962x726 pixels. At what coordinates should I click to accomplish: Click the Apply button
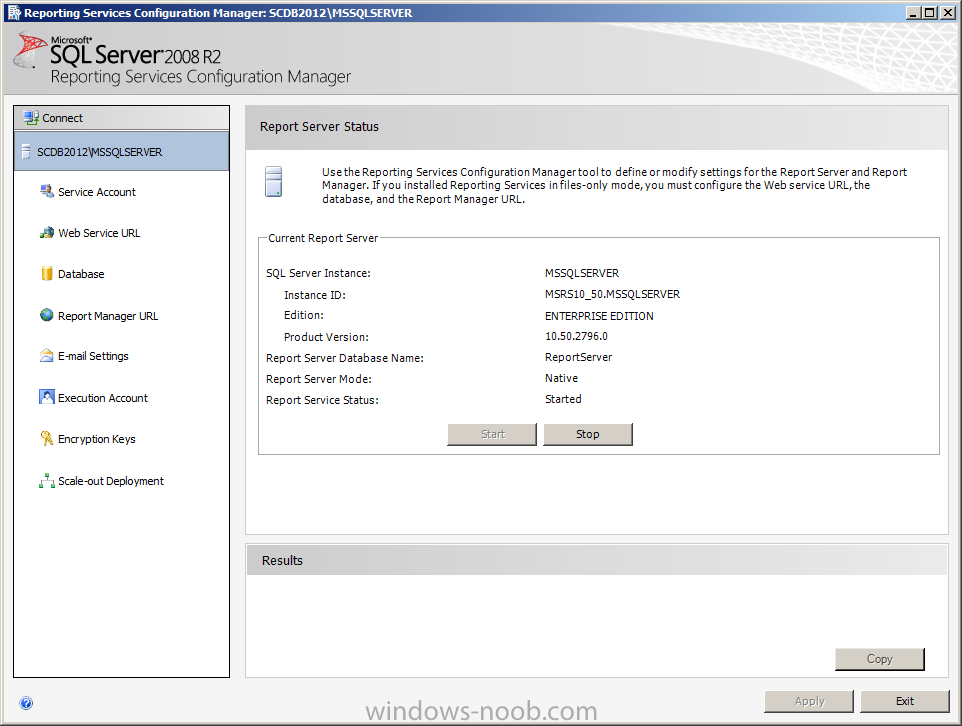pos(809,701)
